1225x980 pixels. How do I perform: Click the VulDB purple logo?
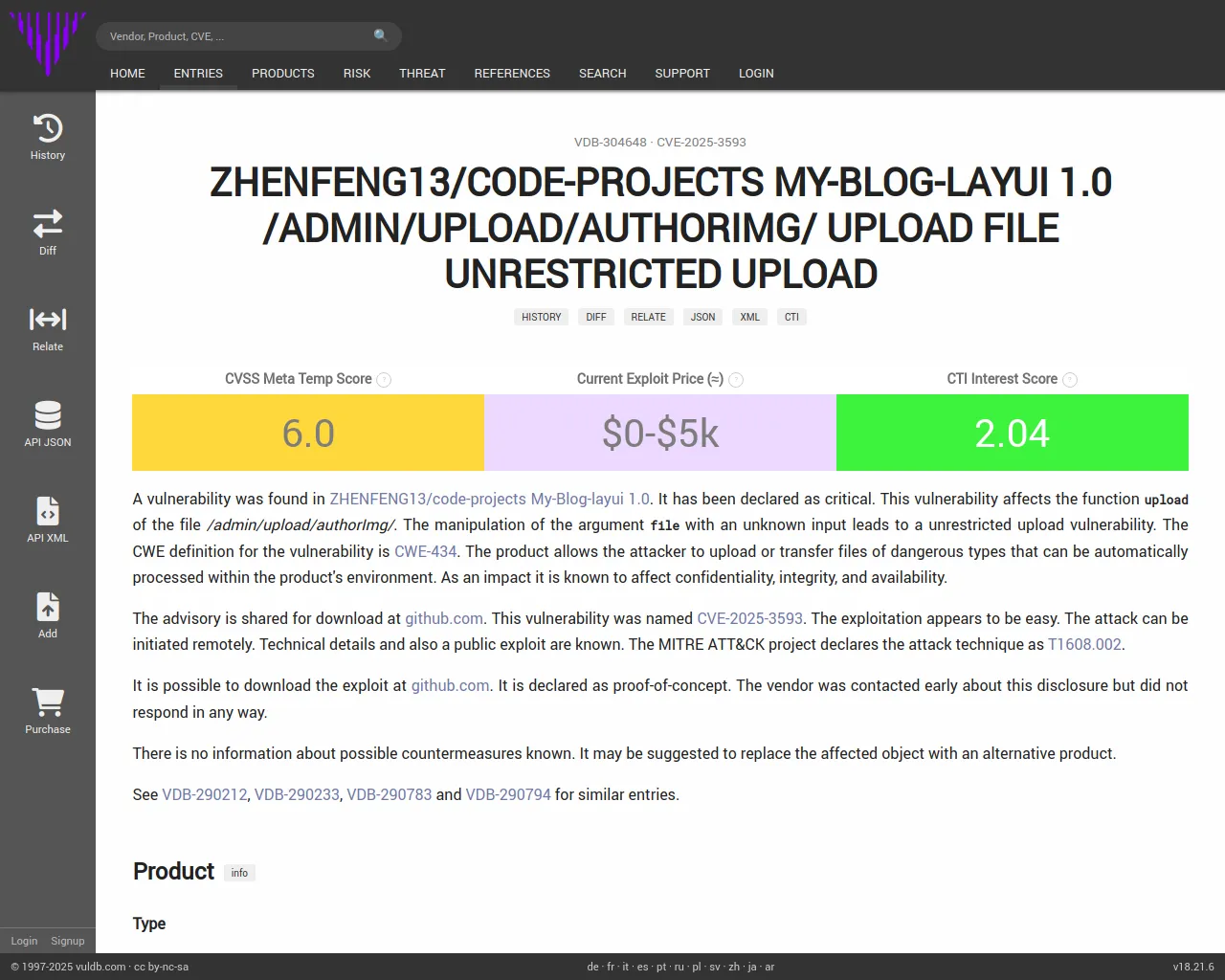48,44
